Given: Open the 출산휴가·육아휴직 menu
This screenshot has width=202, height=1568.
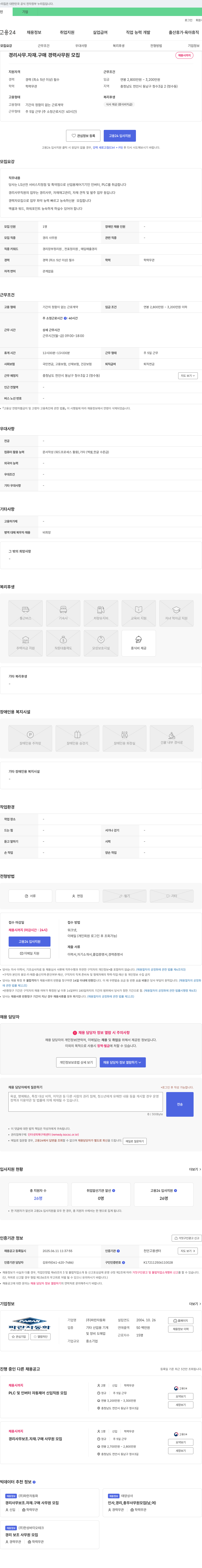Looking at the screenshot, I should pyautogui.click(x=184, y=32).
